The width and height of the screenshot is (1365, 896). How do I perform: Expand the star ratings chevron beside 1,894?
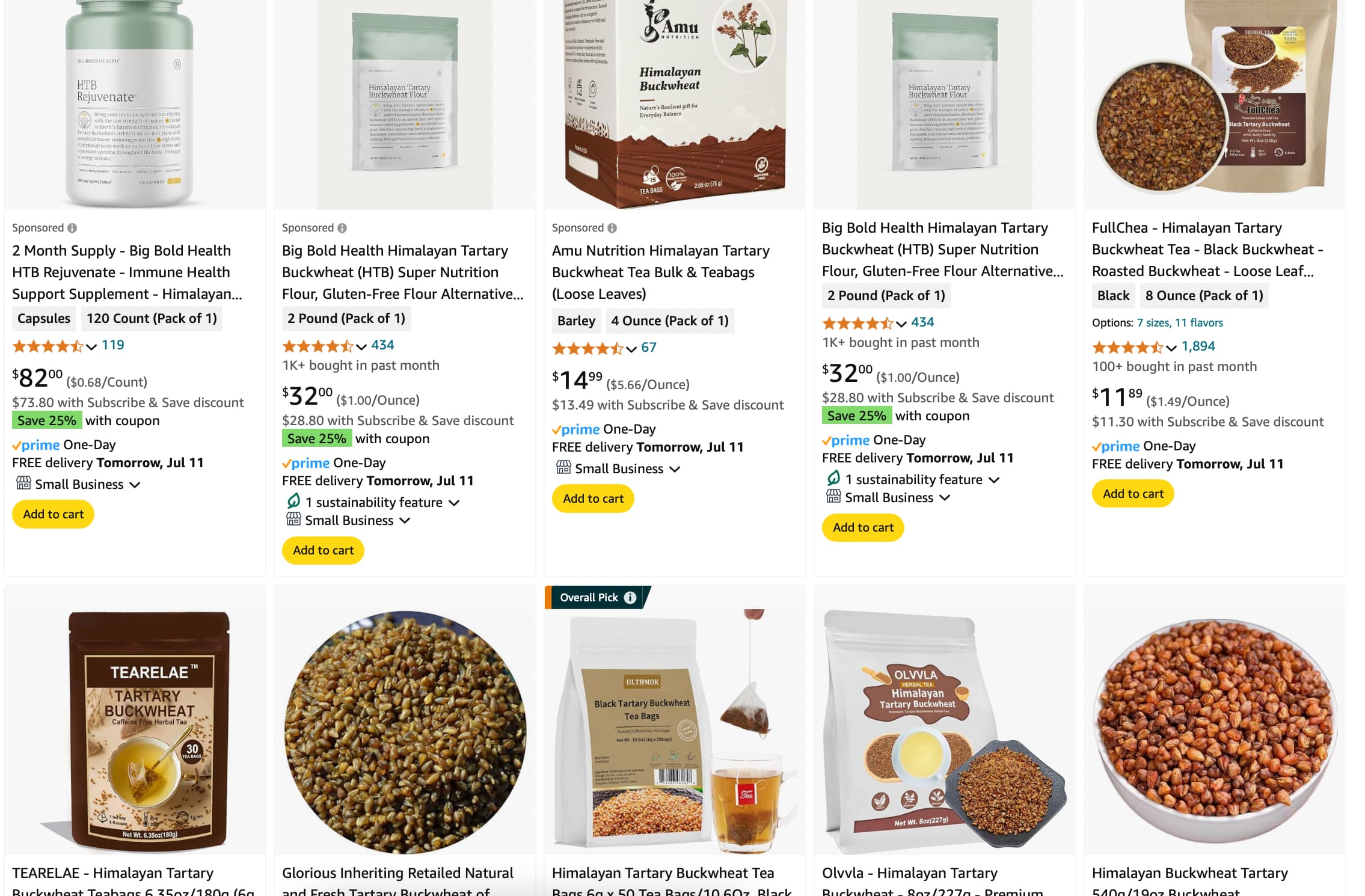click(x=1171, y=348)
